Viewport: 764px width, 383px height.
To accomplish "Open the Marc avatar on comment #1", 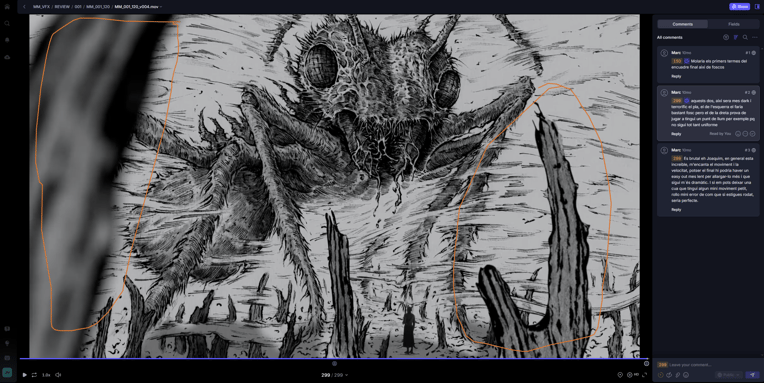I will point(664,53).
